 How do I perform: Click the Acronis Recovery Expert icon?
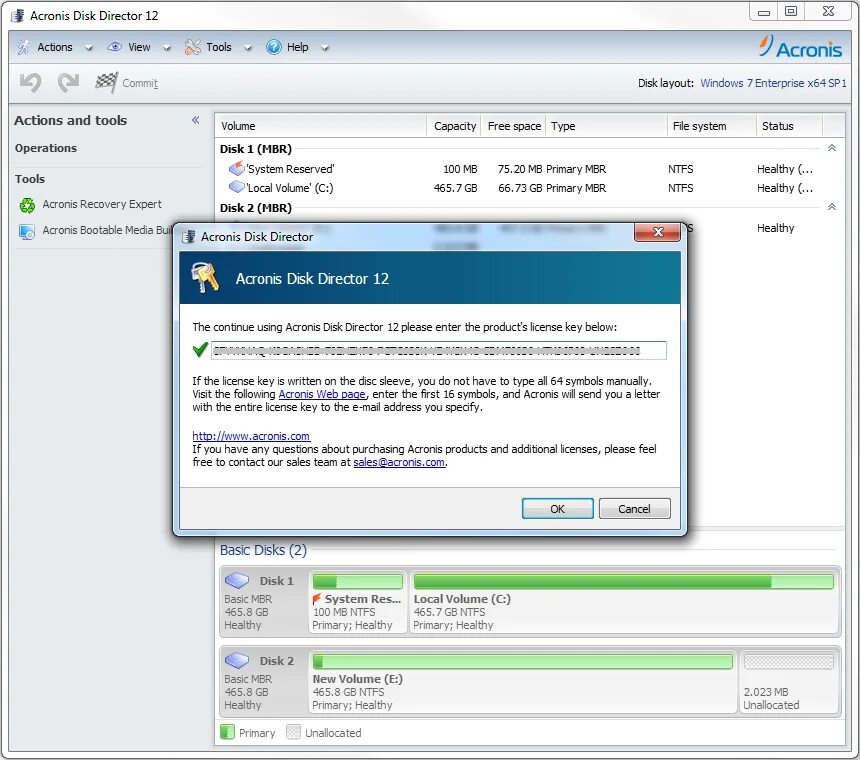coord(27,205)
